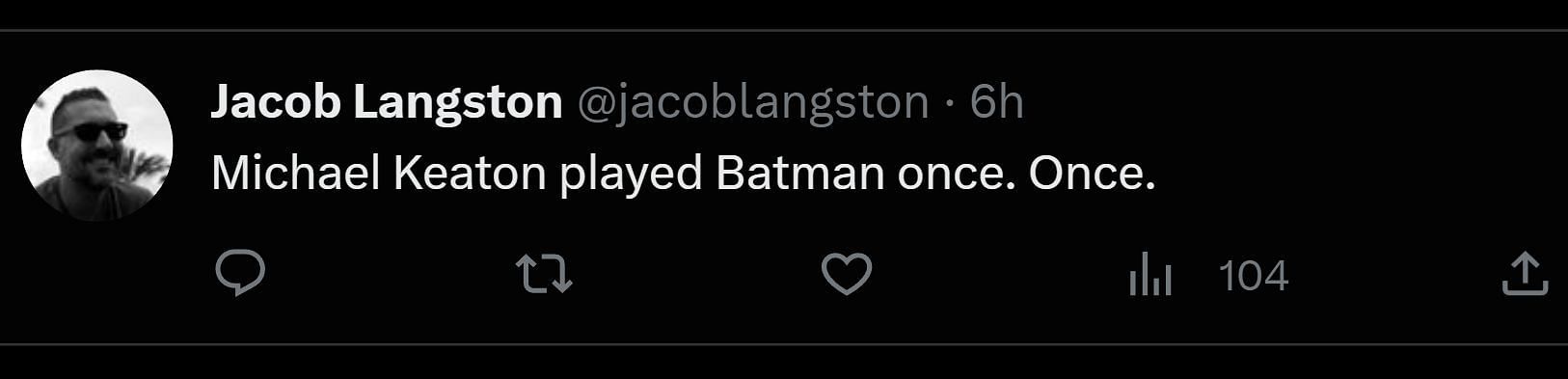
Task: Select the name Michael Keaton in the tweet text
Action: (378, 174)
